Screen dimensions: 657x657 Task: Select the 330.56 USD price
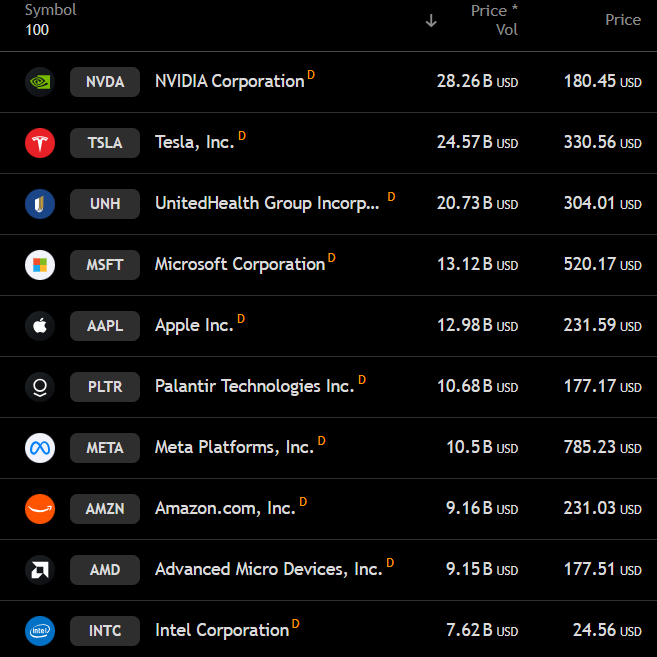pyautogui.click(x=603, y=142)
